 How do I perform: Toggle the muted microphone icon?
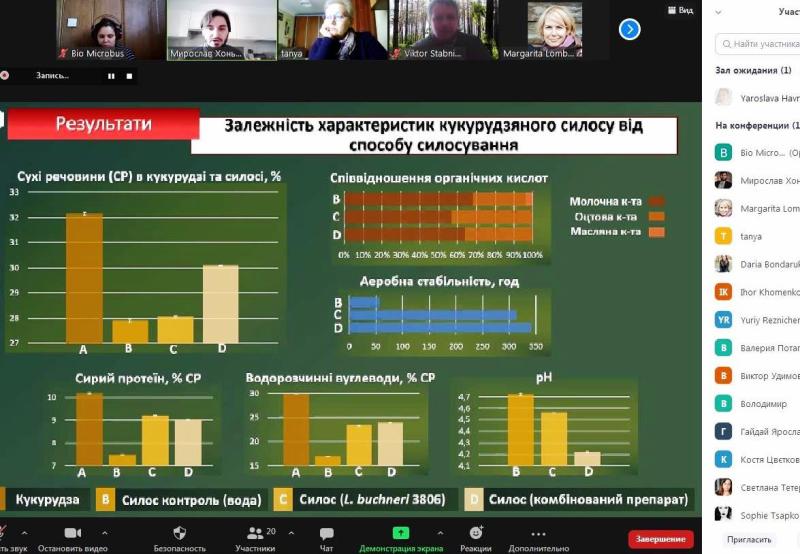[4, 533]
